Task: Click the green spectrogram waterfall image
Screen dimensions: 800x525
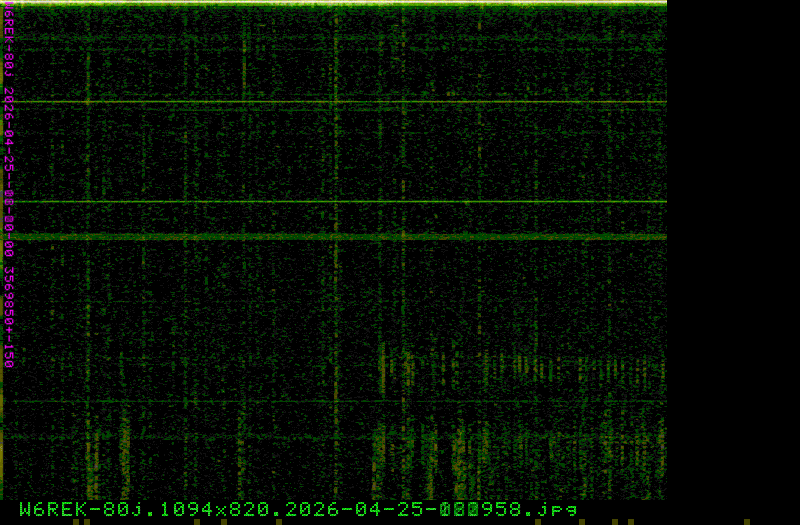Action: [x=334, y=250]
